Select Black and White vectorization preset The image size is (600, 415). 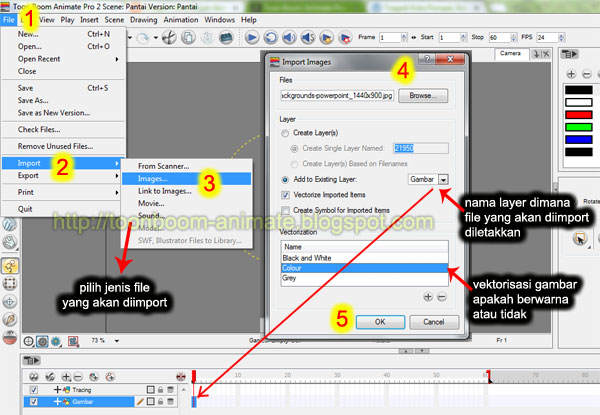pos(364,258)
